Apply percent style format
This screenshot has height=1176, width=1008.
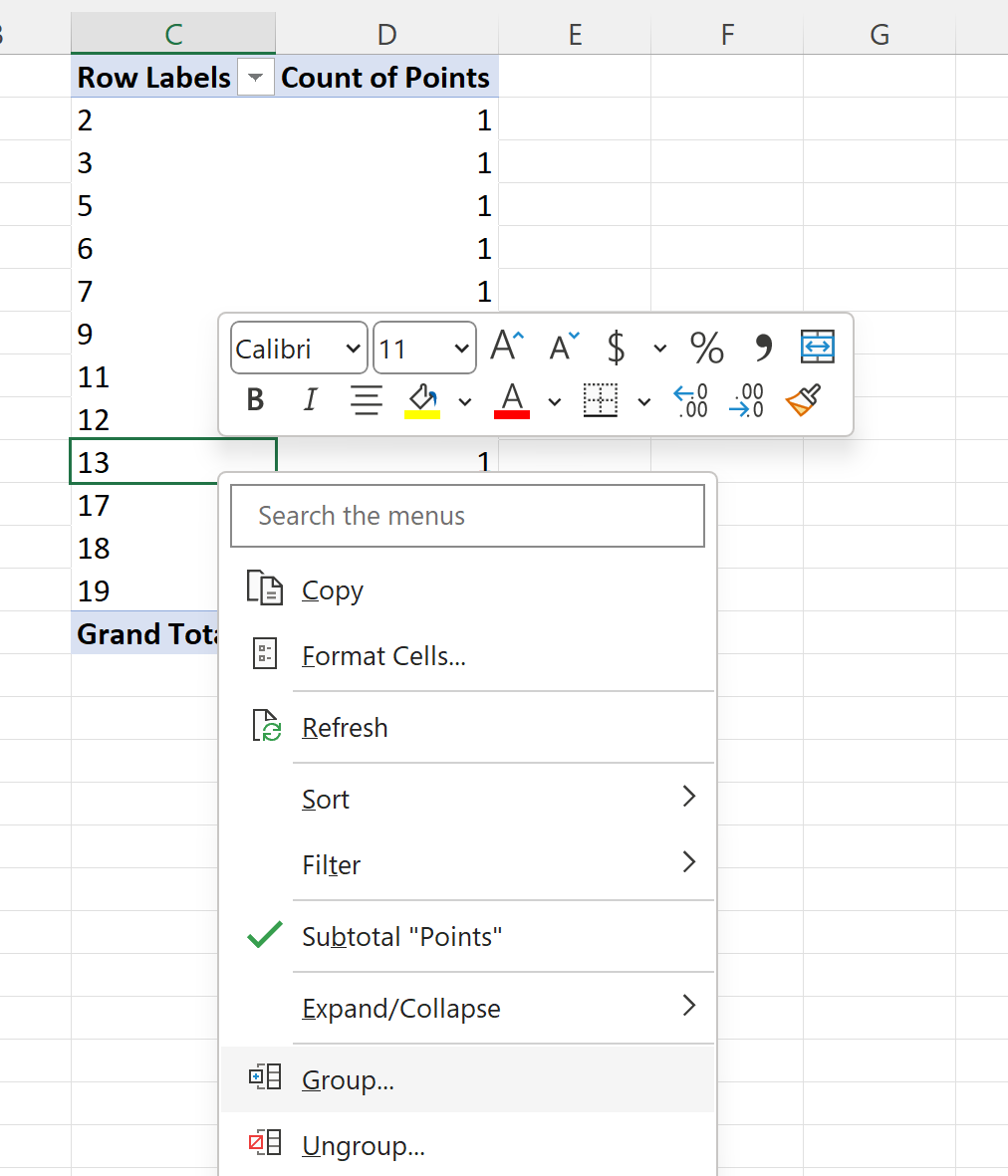[x=706, y=348]
